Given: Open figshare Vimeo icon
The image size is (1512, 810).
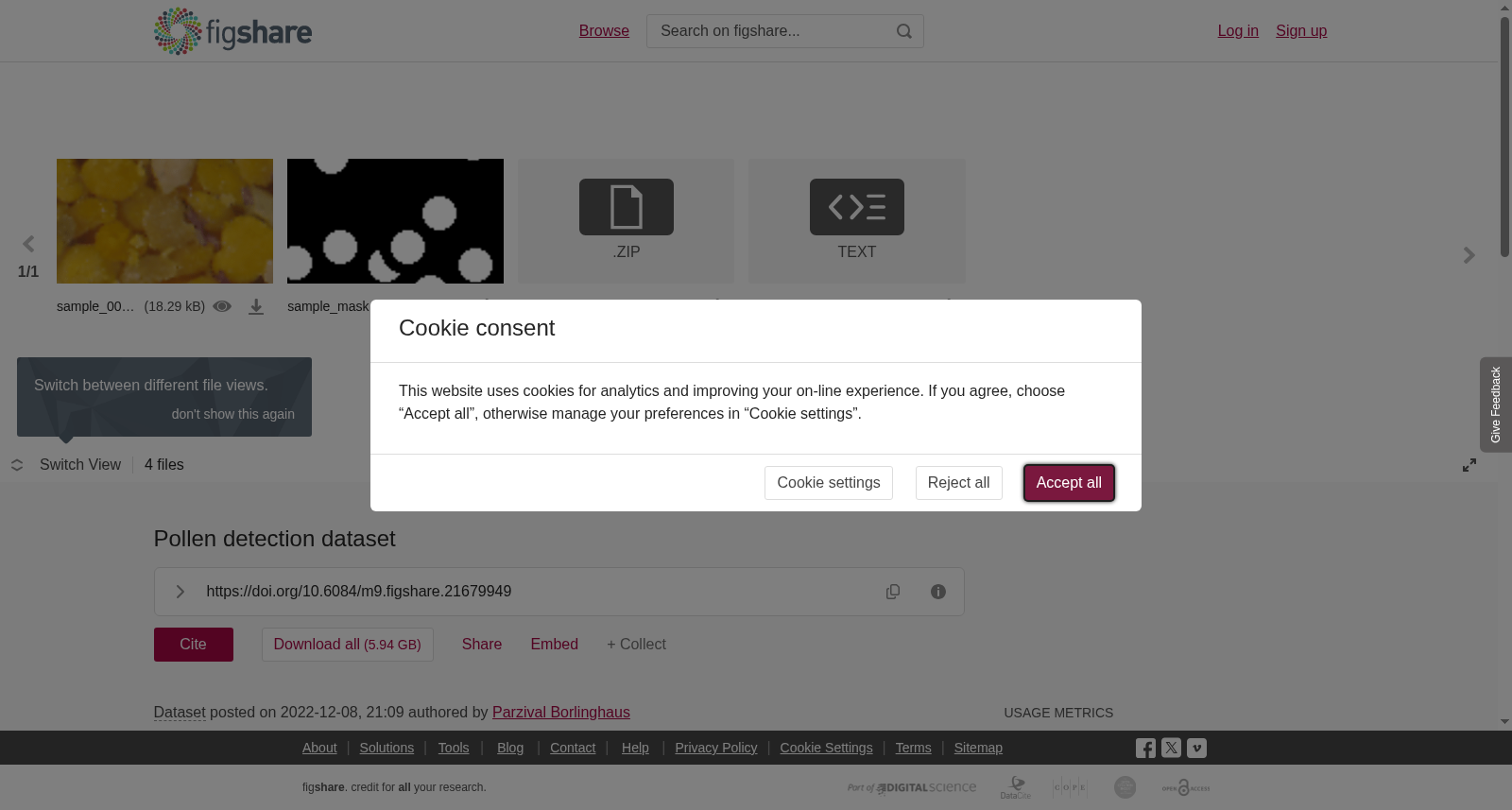Looking at the screenshot, I should 1196,748.
